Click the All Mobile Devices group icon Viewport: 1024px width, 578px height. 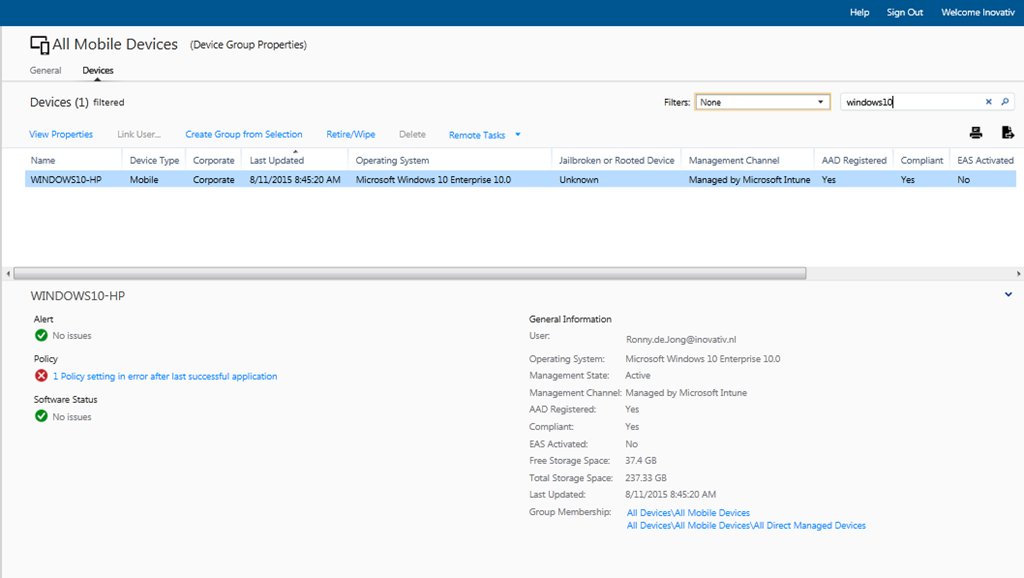pos(39,44)
